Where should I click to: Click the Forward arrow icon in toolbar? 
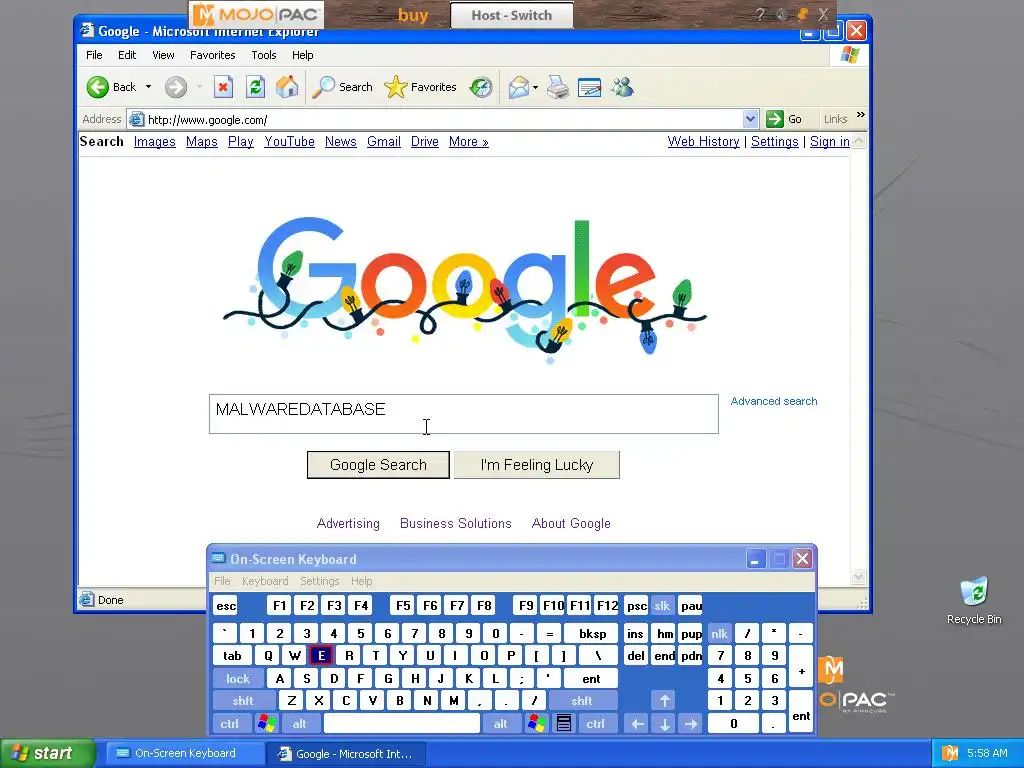click(176, 87)
